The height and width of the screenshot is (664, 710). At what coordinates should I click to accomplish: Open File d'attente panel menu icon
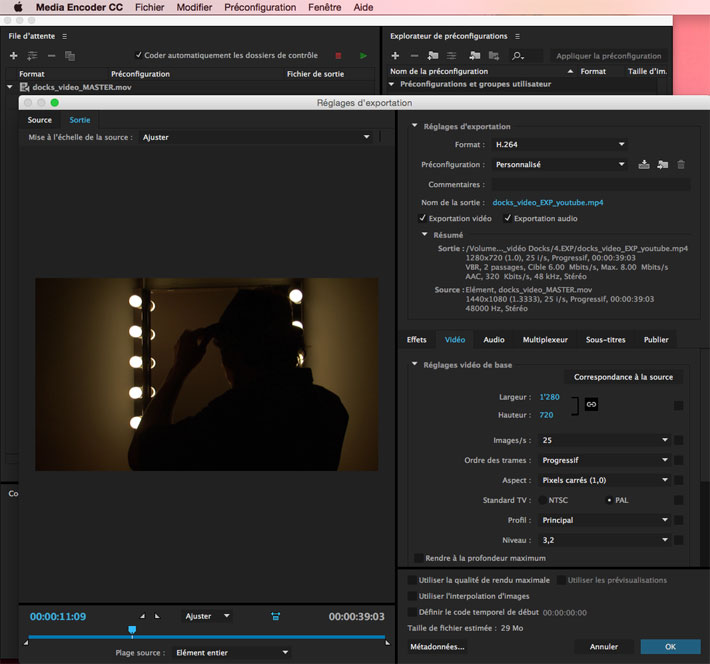coord(64,36)
